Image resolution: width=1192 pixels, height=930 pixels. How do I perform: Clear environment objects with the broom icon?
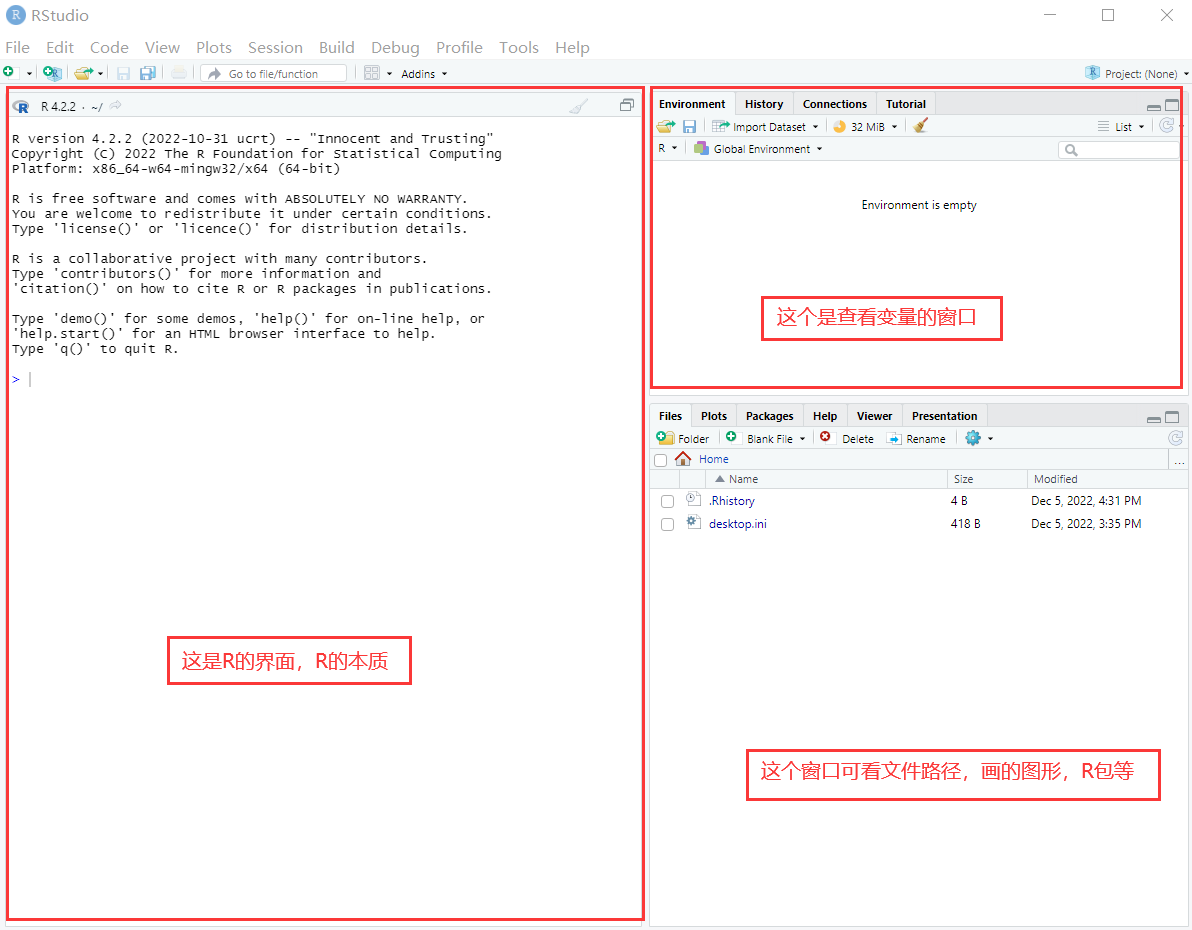921,125
